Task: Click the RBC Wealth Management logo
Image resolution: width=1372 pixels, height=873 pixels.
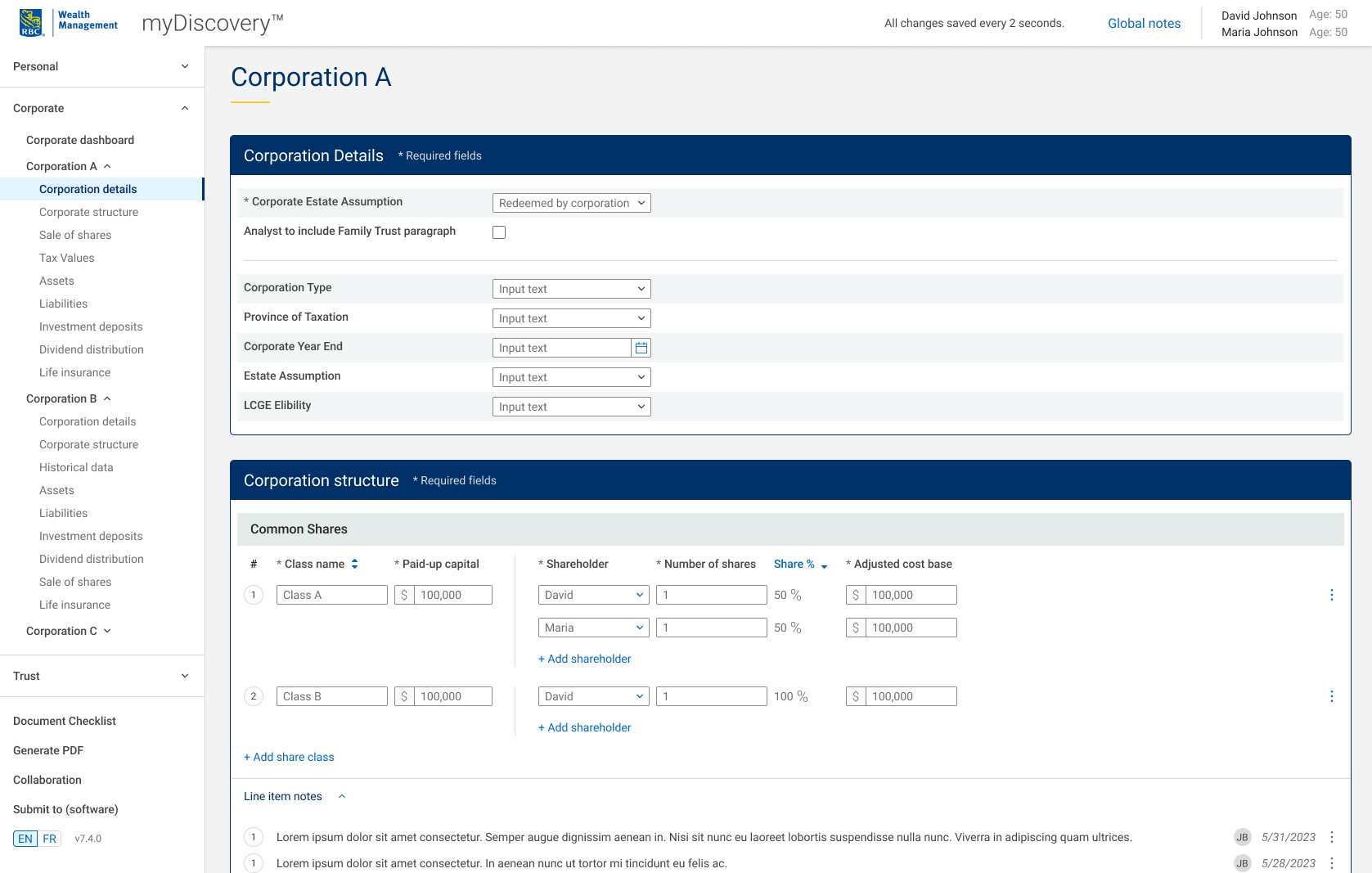Action: (x=69, y=22)
